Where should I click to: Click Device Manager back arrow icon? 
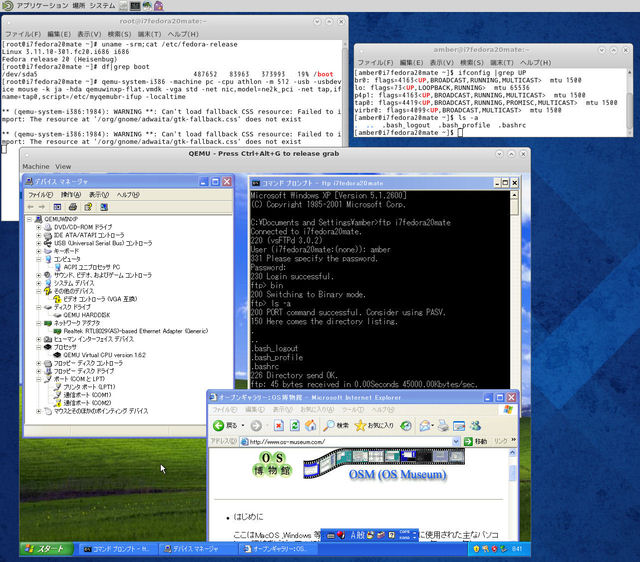tap(30, 207)
